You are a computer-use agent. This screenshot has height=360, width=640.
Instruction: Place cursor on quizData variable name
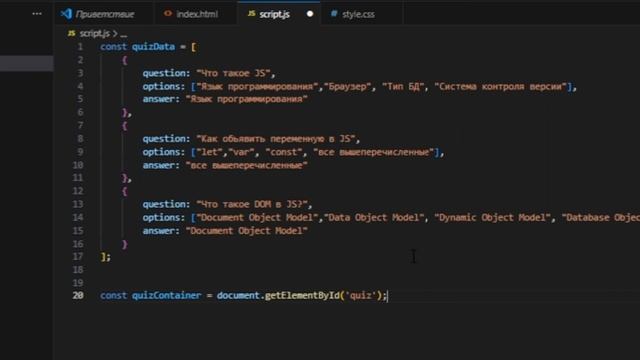(x=153, y=47)
